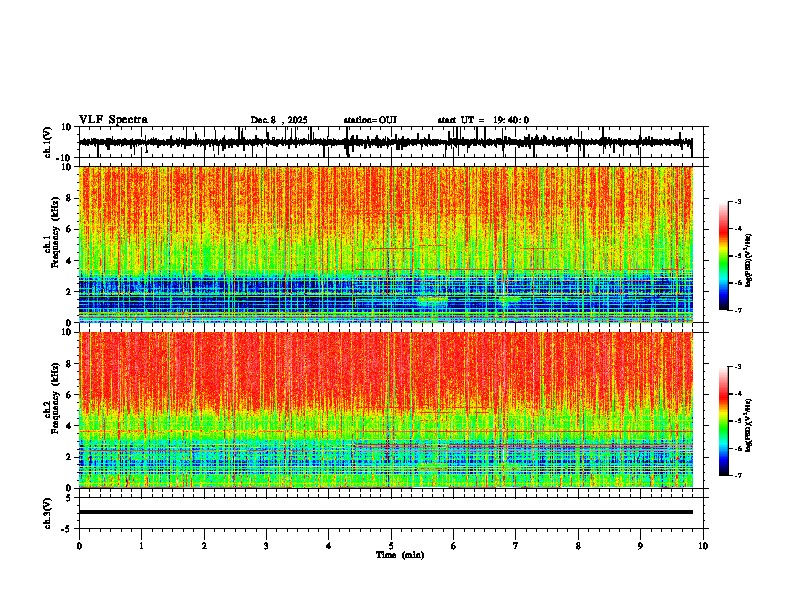Click the time-axis tick label "1"

141,546
